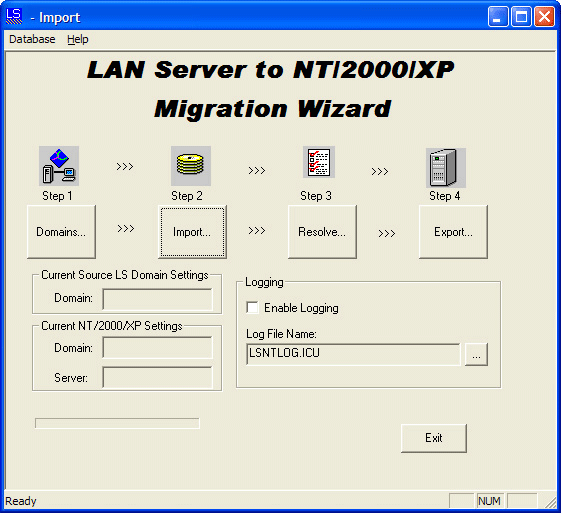Click the LS application icon in title bar

coord(14,16)
